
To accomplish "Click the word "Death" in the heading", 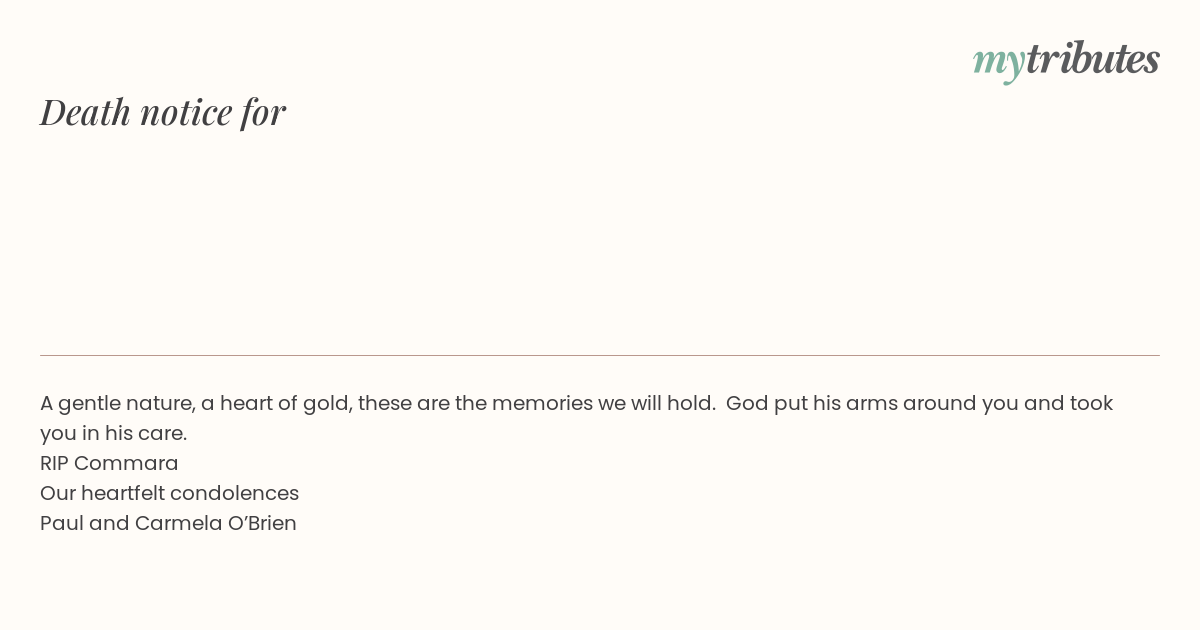I will pyautogui.click(x=85, y=112).
